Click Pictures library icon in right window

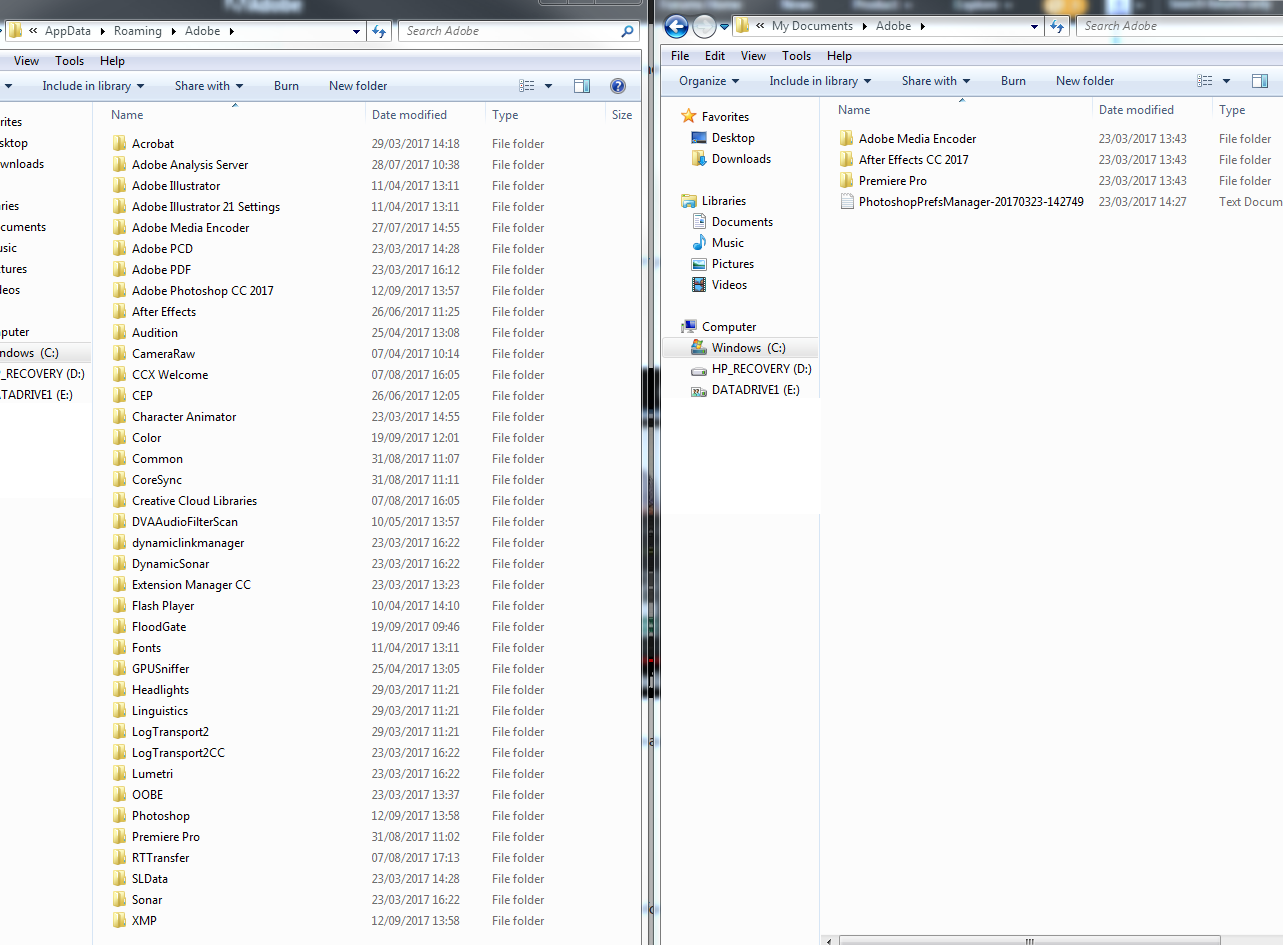tap(699, 264)
